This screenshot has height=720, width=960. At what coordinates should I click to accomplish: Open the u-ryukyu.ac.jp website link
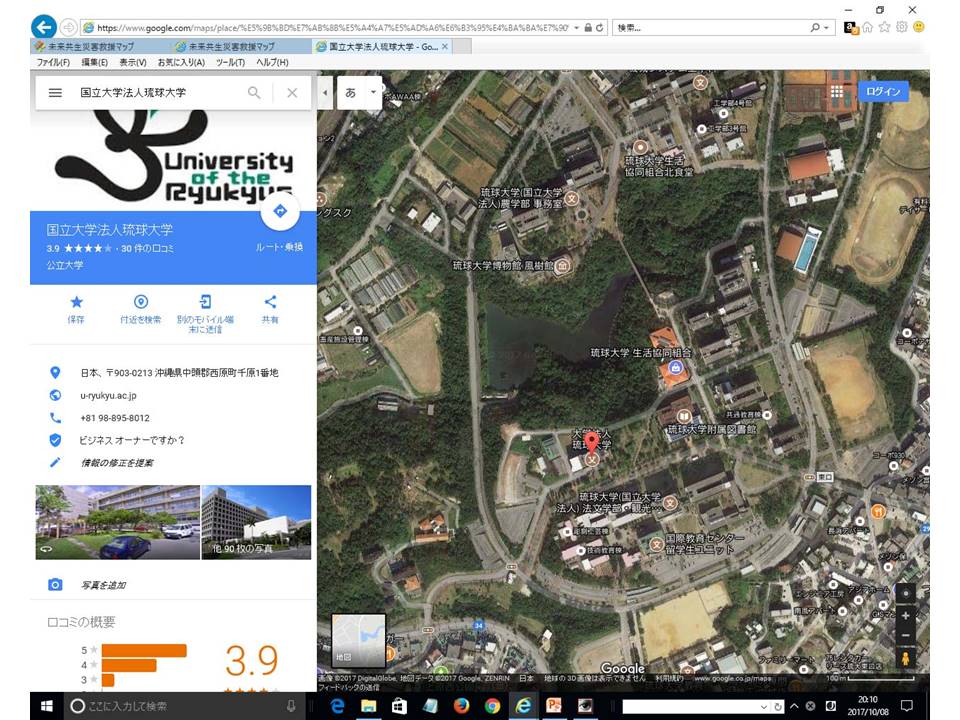pos(108,396)
